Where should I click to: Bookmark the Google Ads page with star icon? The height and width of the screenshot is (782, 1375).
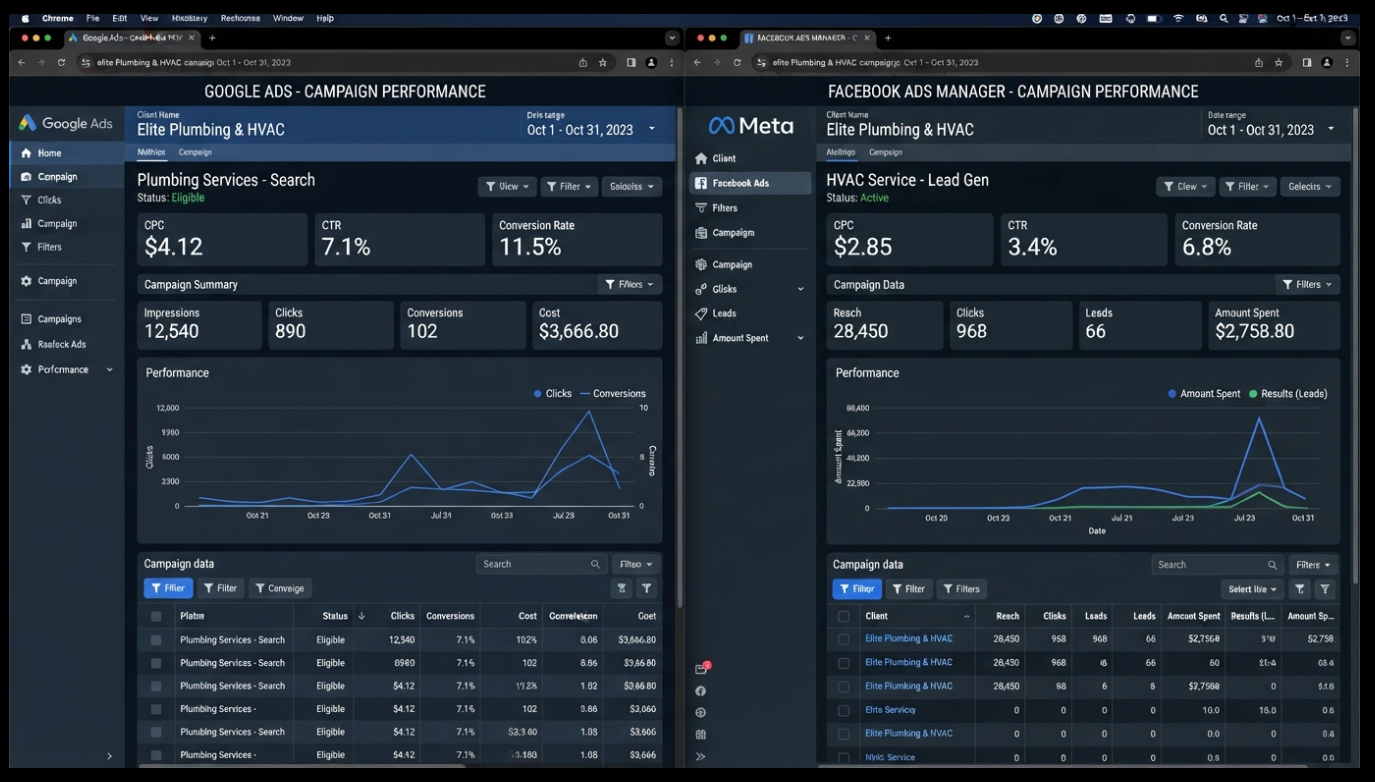[x=603, y=62]
